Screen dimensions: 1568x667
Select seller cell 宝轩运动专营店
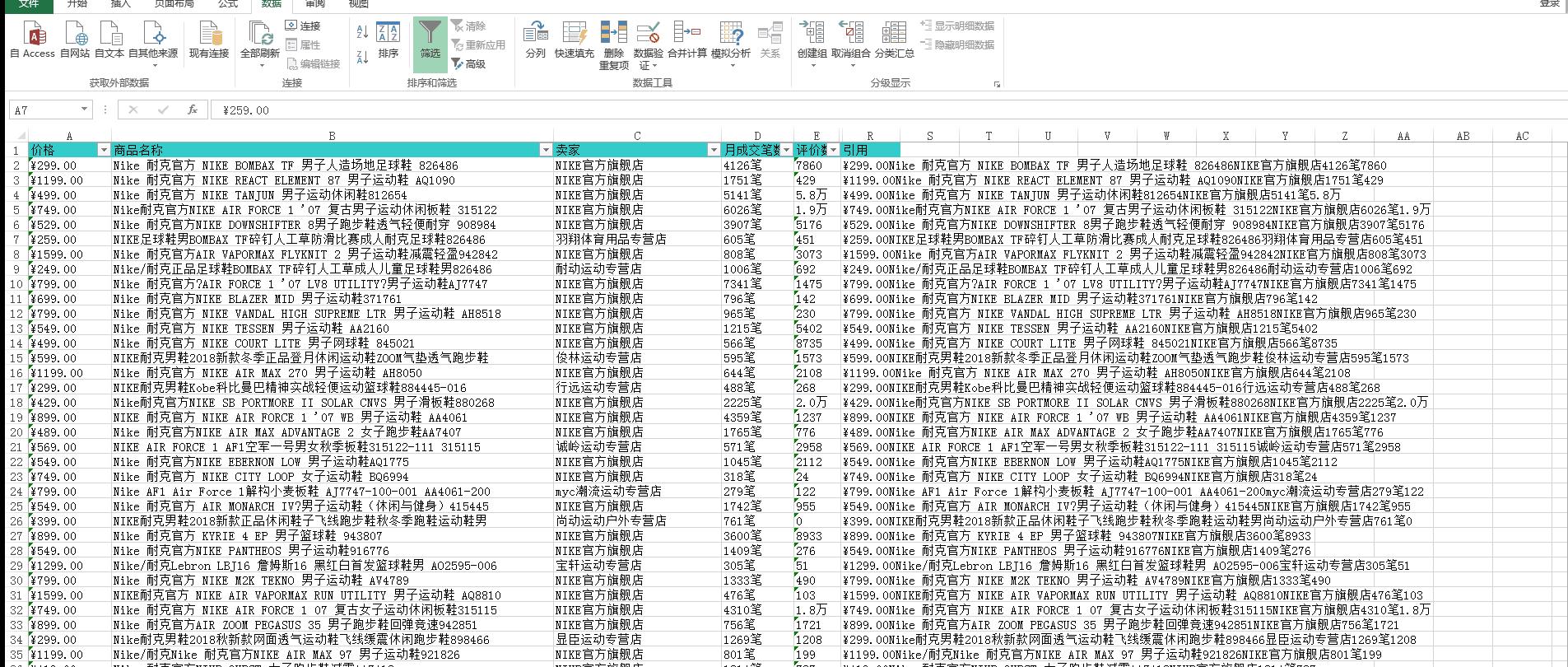click(636, 565)
